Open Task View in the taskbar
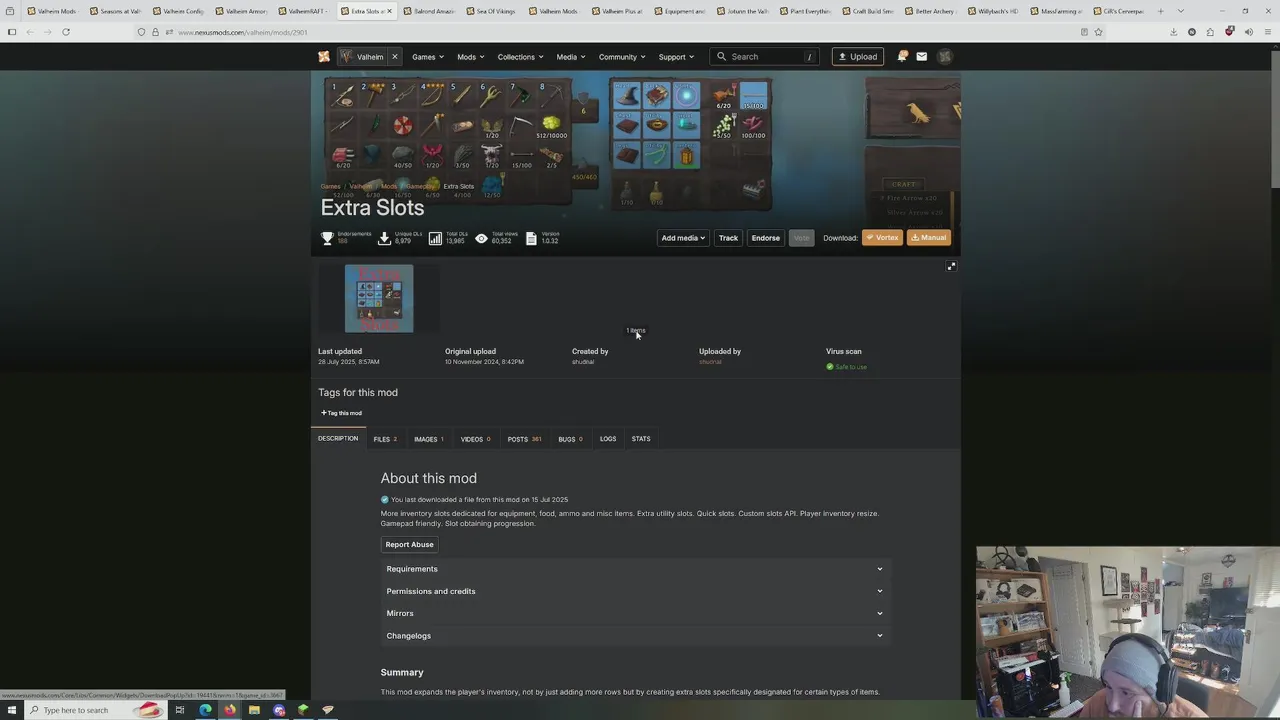Viewport: 1280px width, 720px height. click(179, 710)
